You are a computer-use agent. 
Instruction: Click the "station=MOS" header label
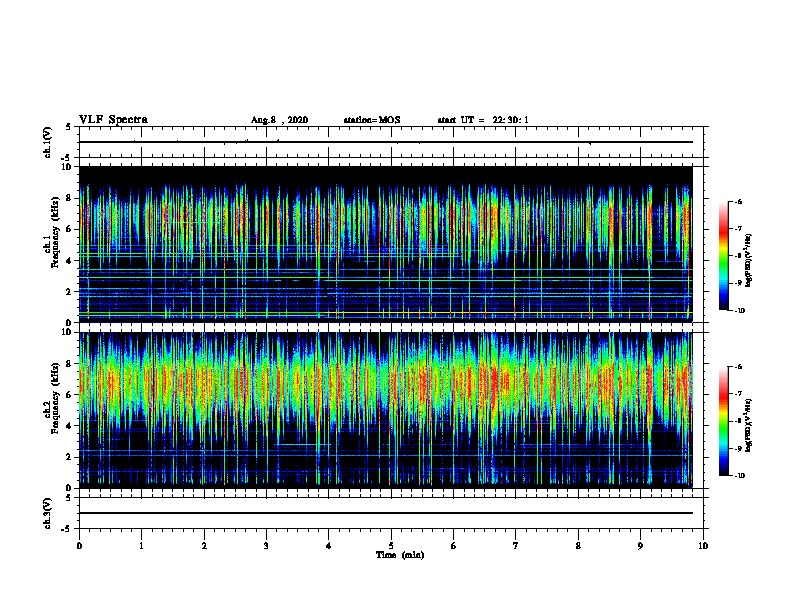coord(372,120)
